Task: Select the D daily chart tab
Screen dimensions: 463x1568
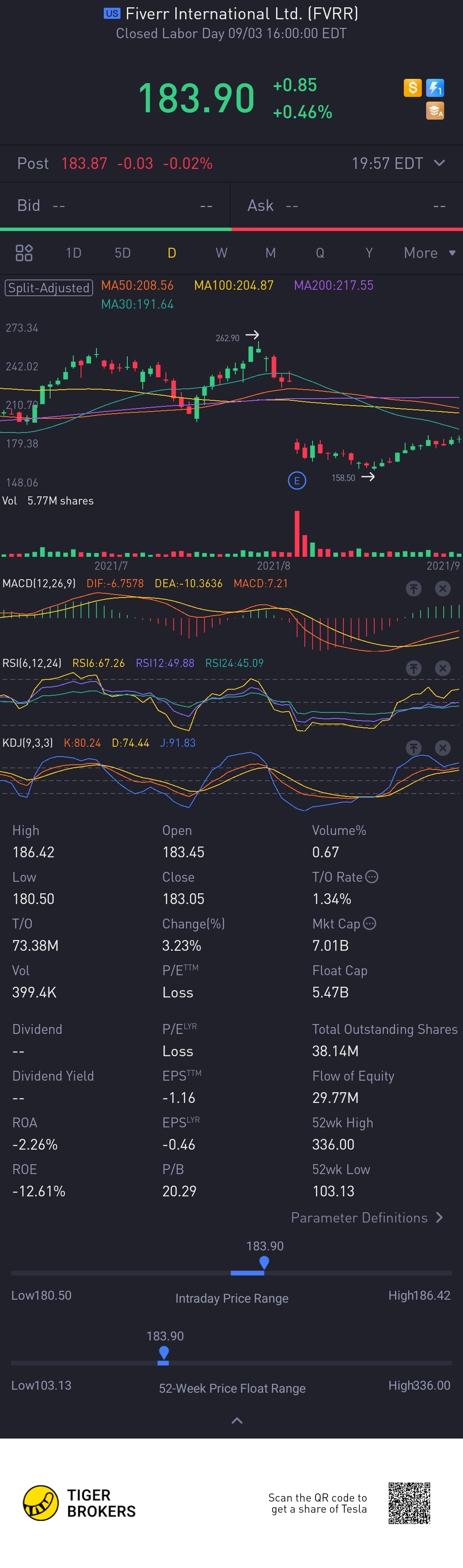Action: coord(172,252)
